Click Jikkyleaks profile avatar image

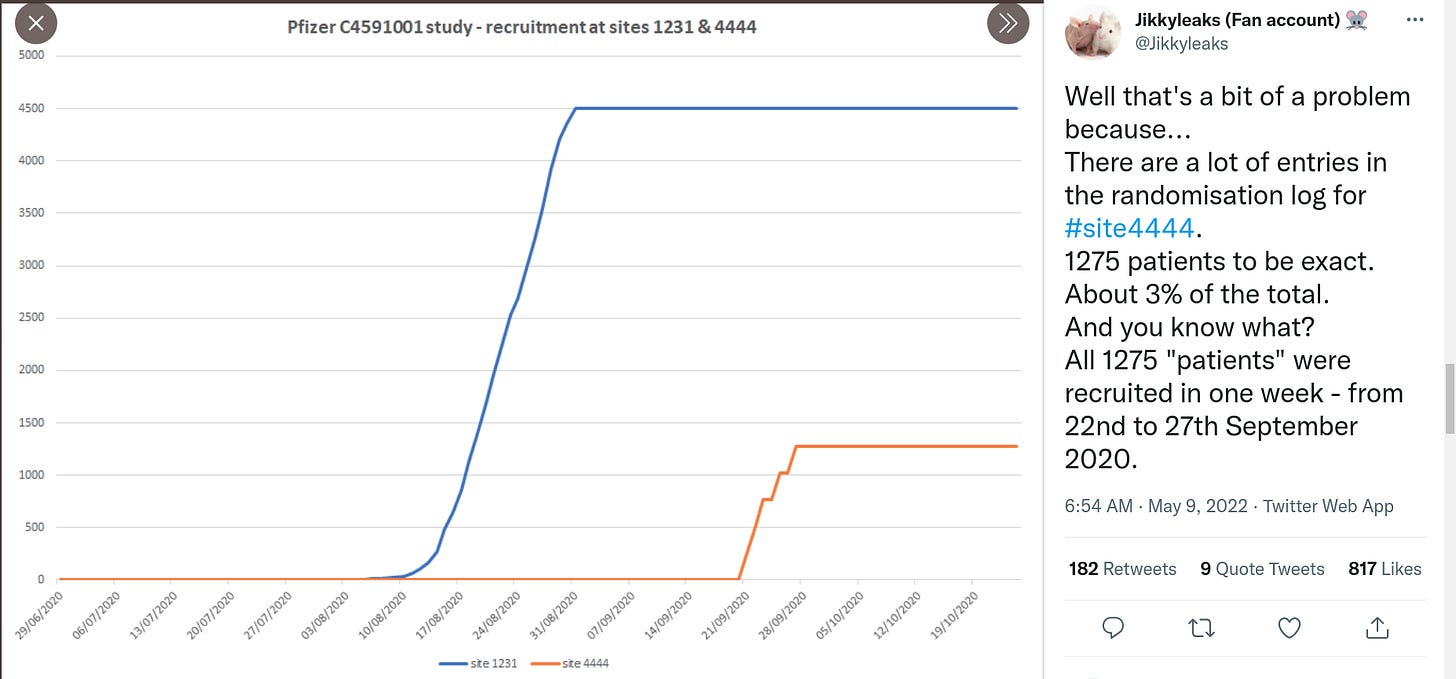[1093, 31]
